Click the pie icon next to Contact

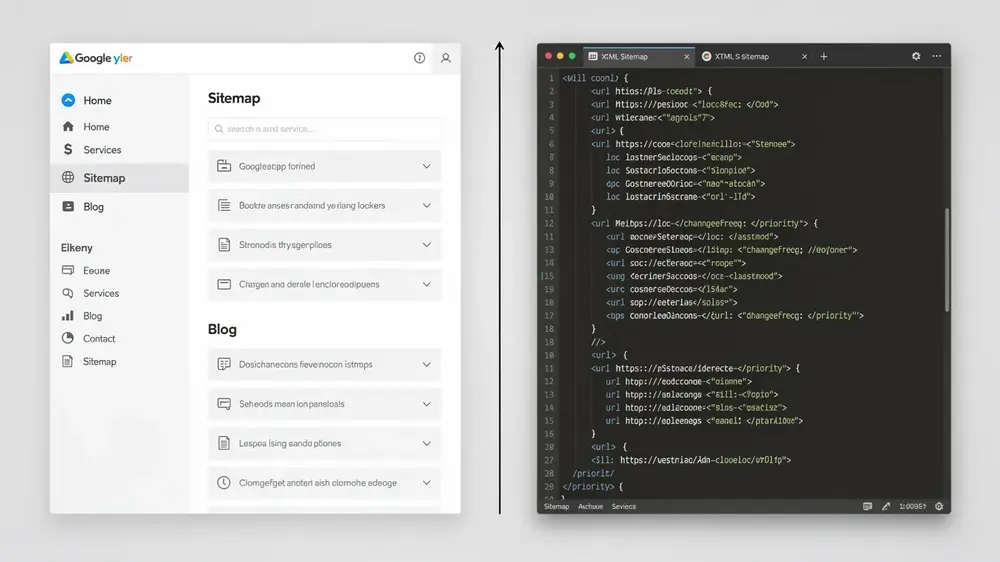(68, 338)
